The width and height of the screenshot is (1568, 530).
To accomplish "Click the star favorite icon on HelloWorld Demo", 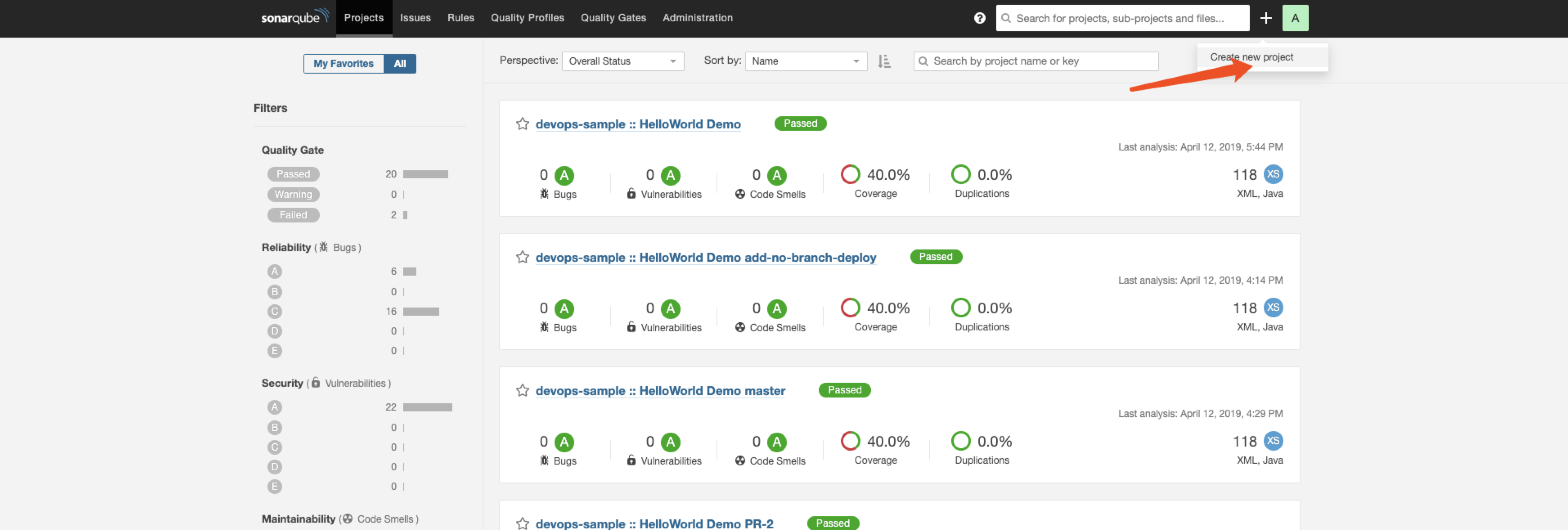I will point(521,123).
